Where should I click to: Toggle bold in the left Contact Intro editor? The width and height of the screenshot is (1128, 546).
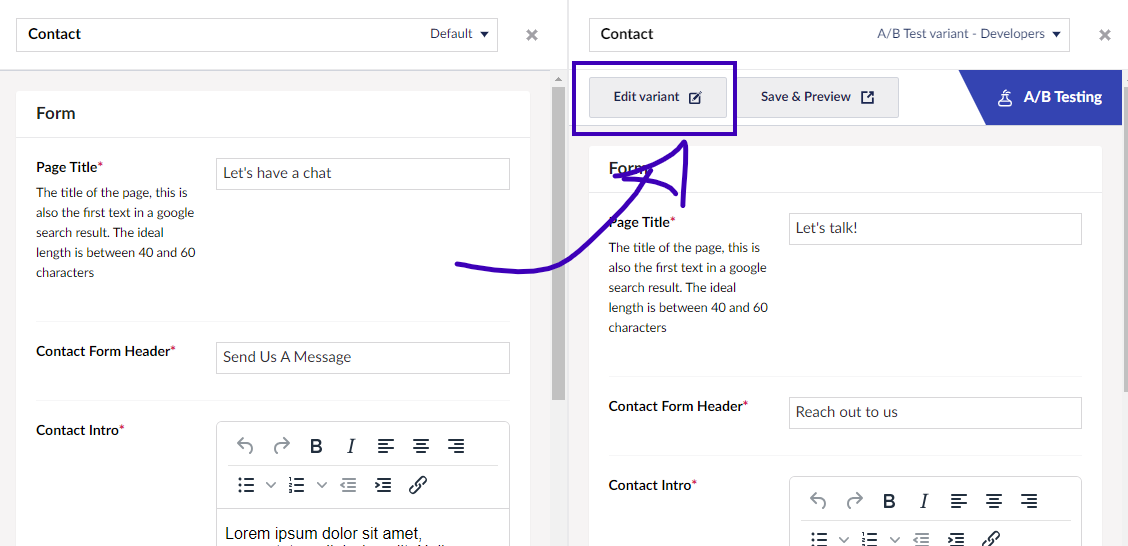(316, 446)
